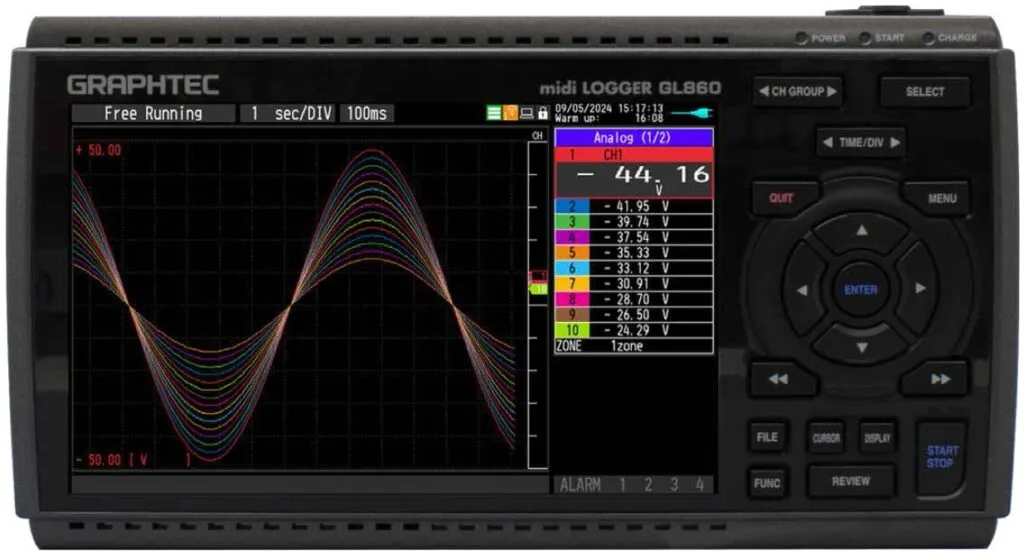Viewport: 1024px width, 555px height.
Task: Open the MENU key
Action: (x=941, y=198)
